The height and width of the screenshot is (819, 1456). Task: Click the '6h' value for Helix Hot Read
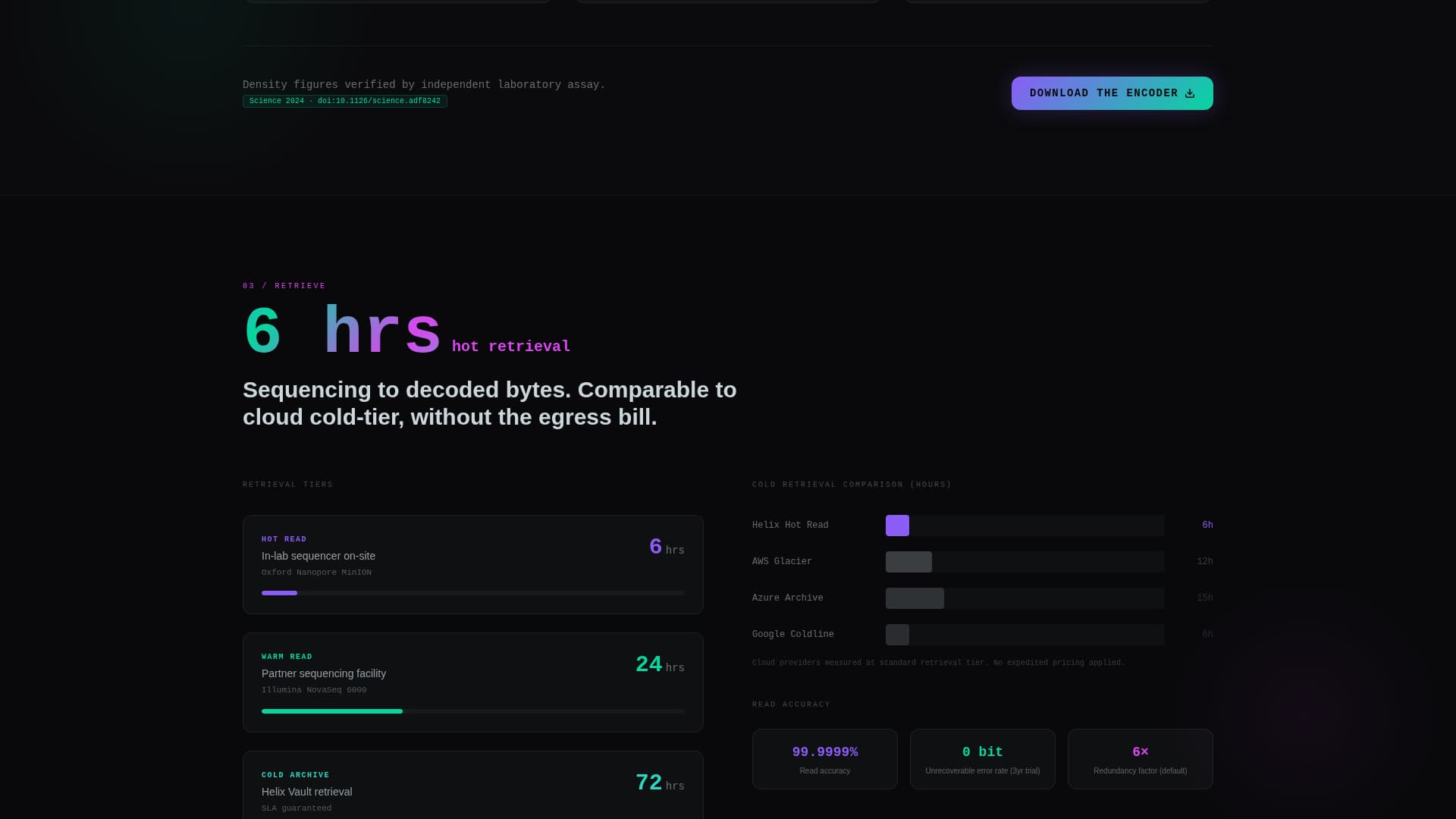click(1207, 525)
